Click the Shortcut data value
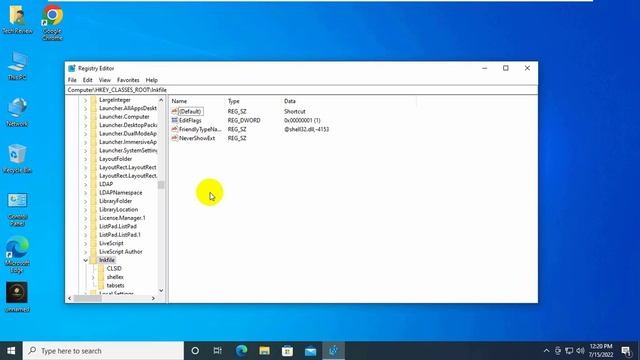640x360 pixels. [x=295, y=111]
